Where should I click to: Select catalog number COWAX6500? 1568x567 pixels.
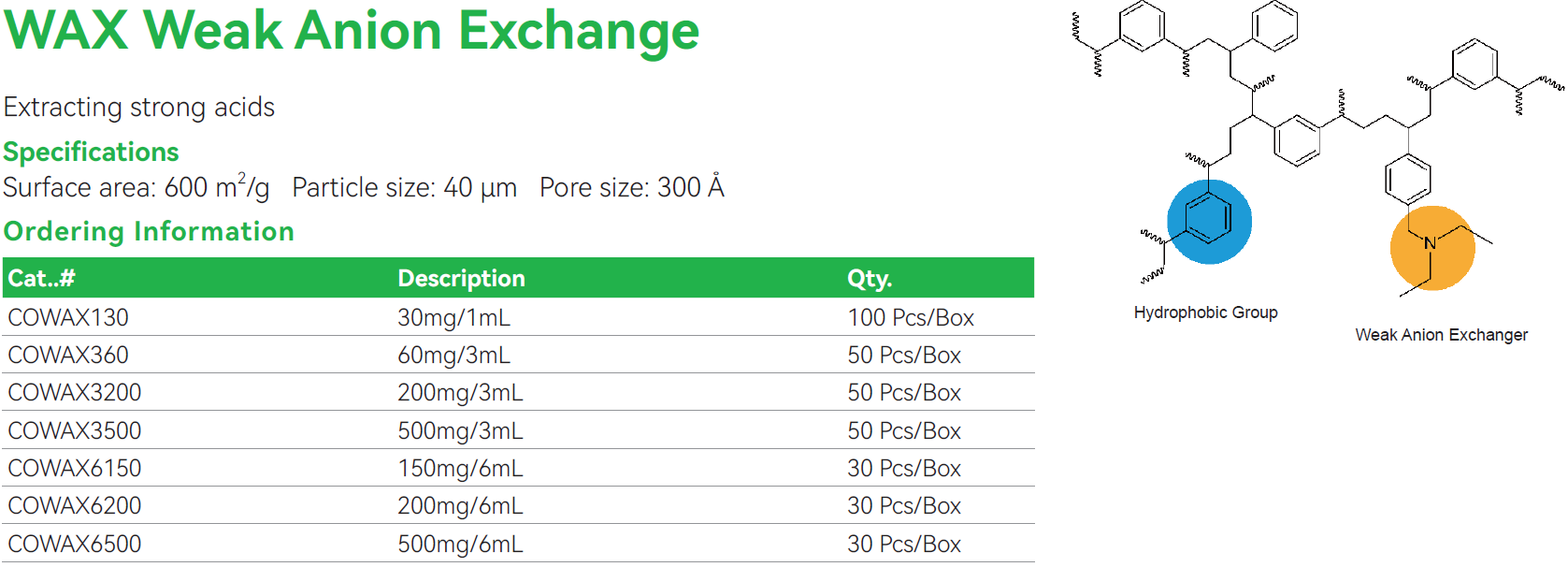point(75,544)
